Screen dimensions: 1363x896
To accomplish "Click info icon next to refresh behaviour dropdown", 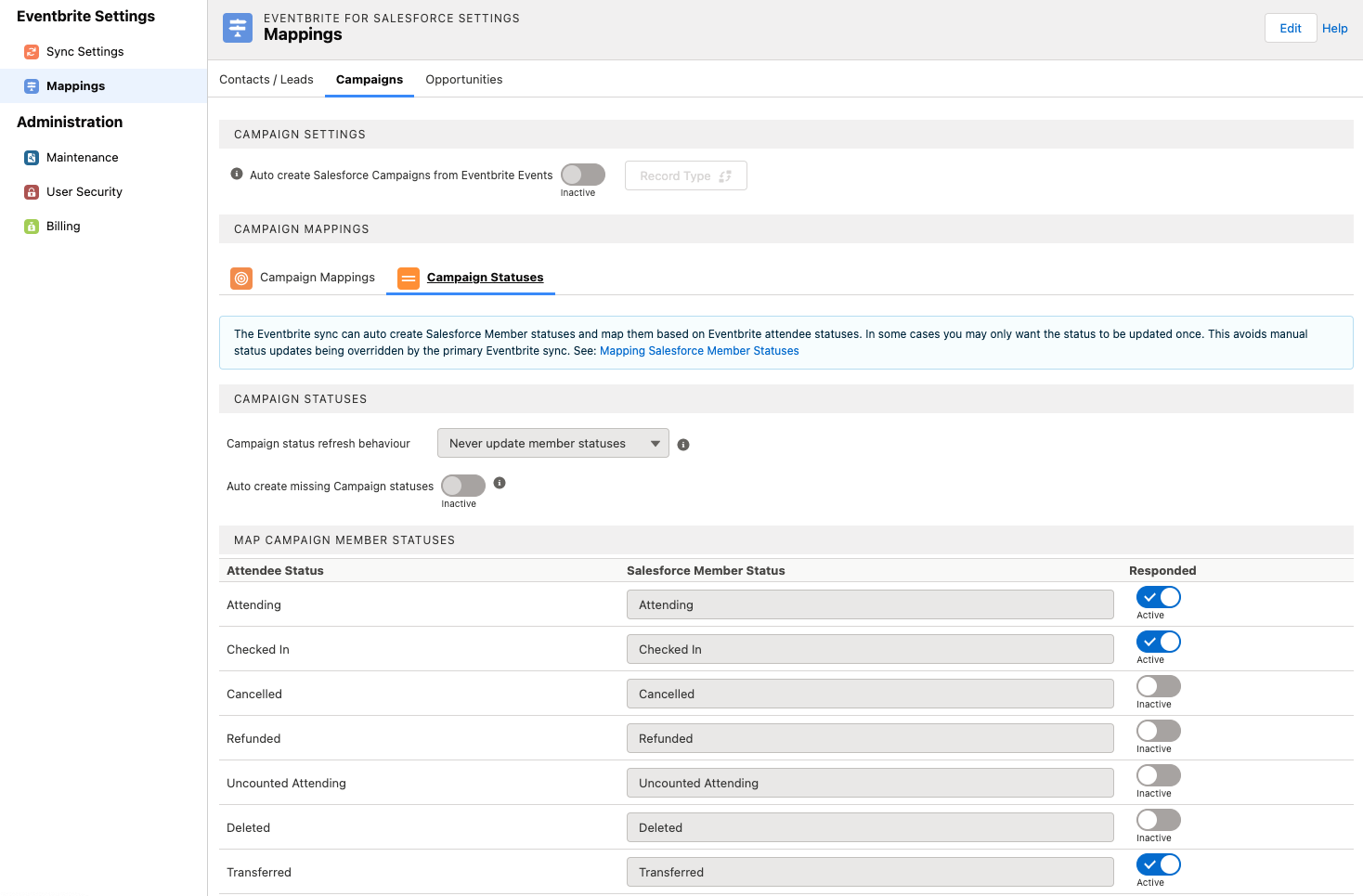I will [x=683, y=445].
